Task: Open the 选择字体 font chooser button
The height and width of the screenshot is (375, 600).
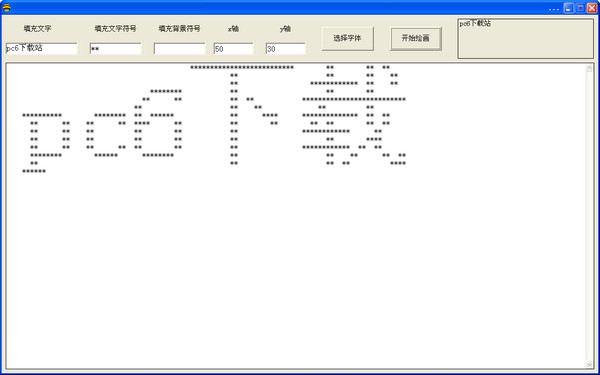Action: [347, 38]
